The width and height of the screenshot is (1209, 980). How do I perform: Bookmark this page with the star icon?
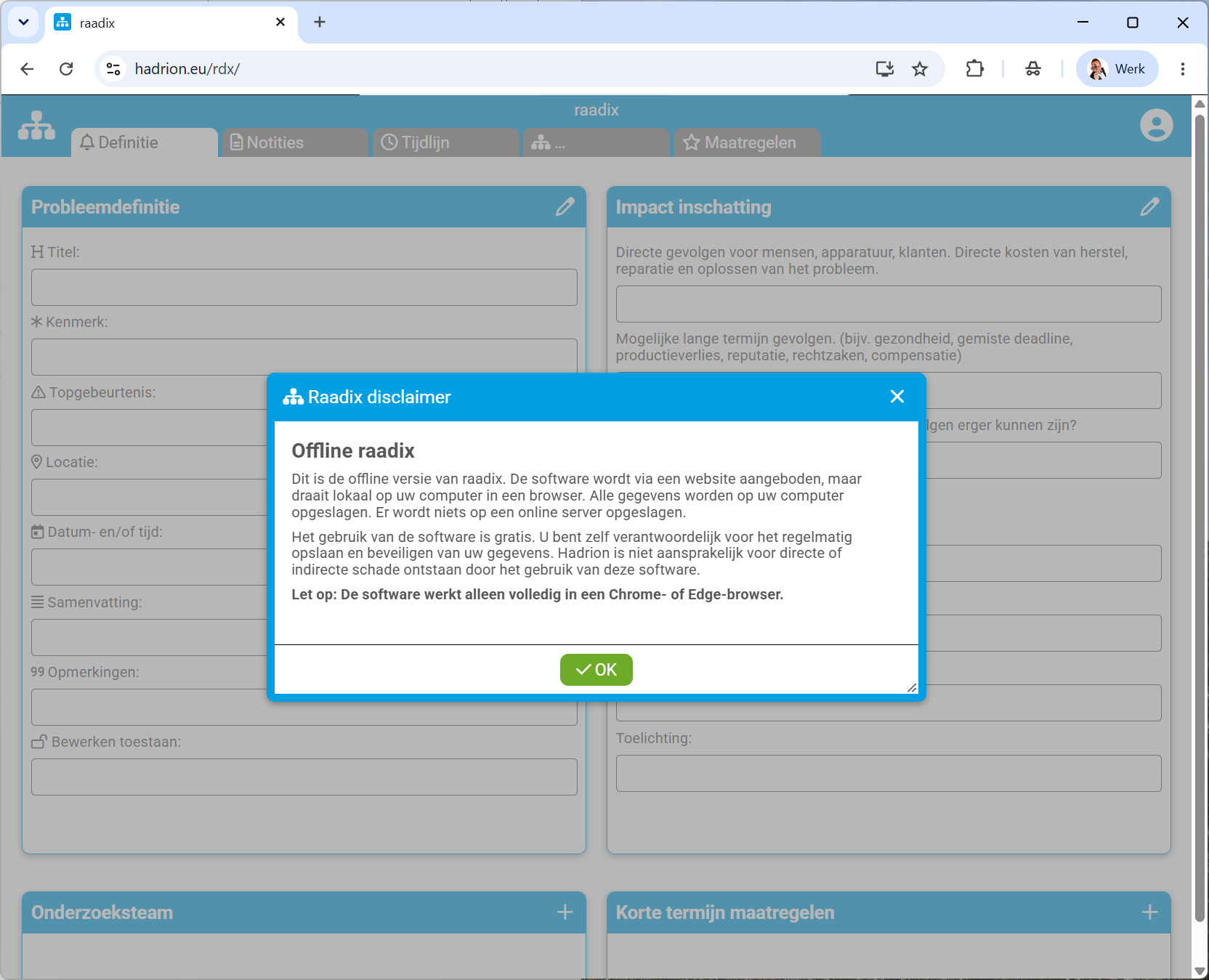(x=920, y=69)
